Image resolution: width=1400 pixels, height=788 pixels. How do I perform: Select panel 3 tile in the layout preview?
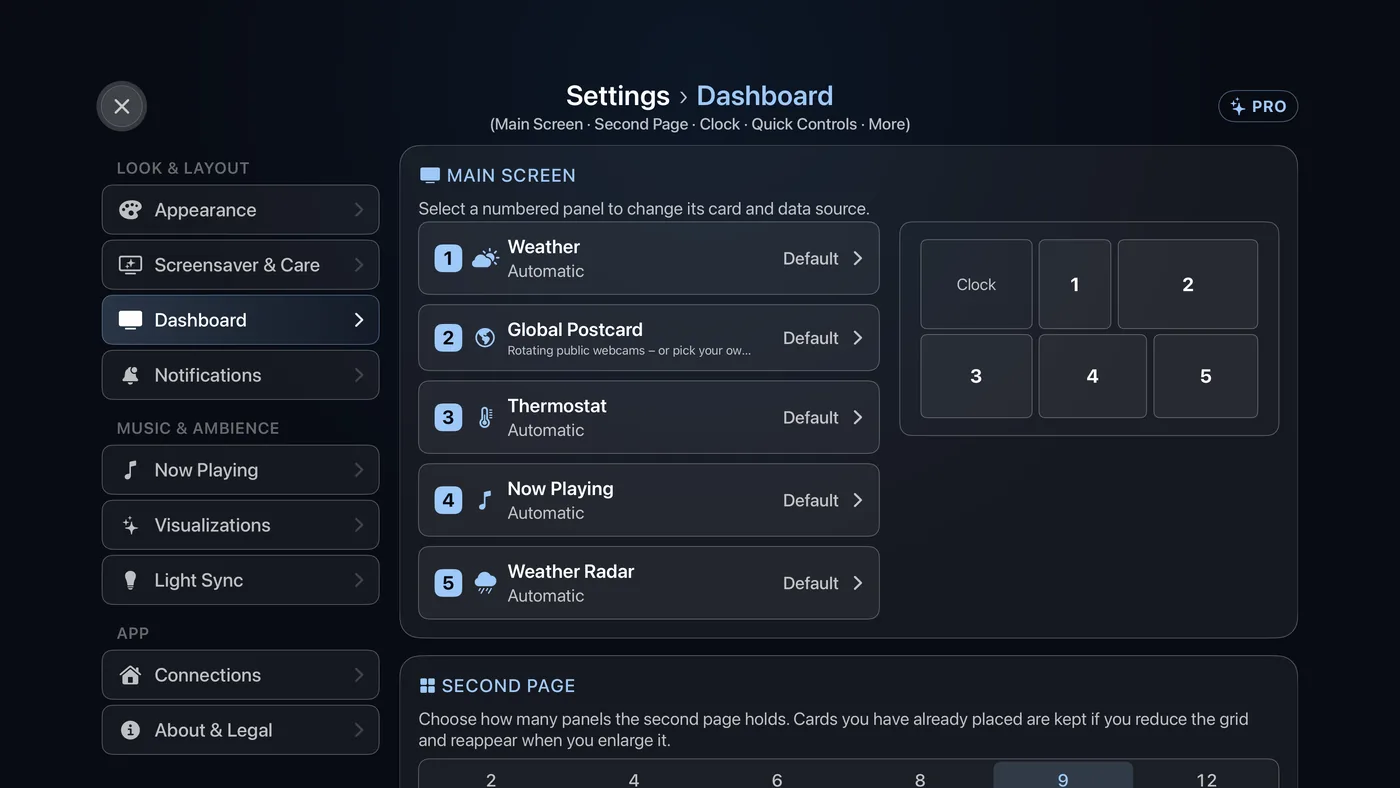point(976,376)
